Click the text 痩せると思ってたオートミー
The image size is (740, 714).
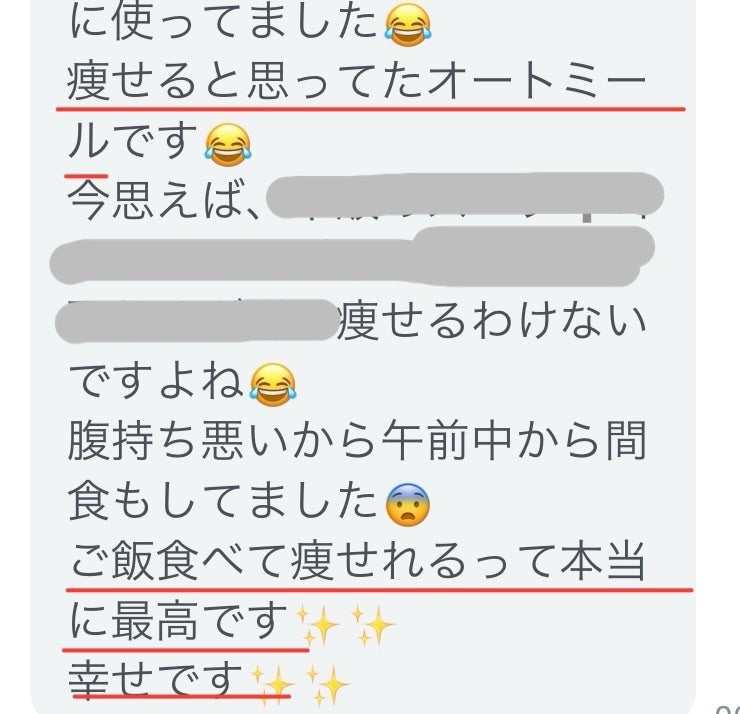click(x=357, y=81)
